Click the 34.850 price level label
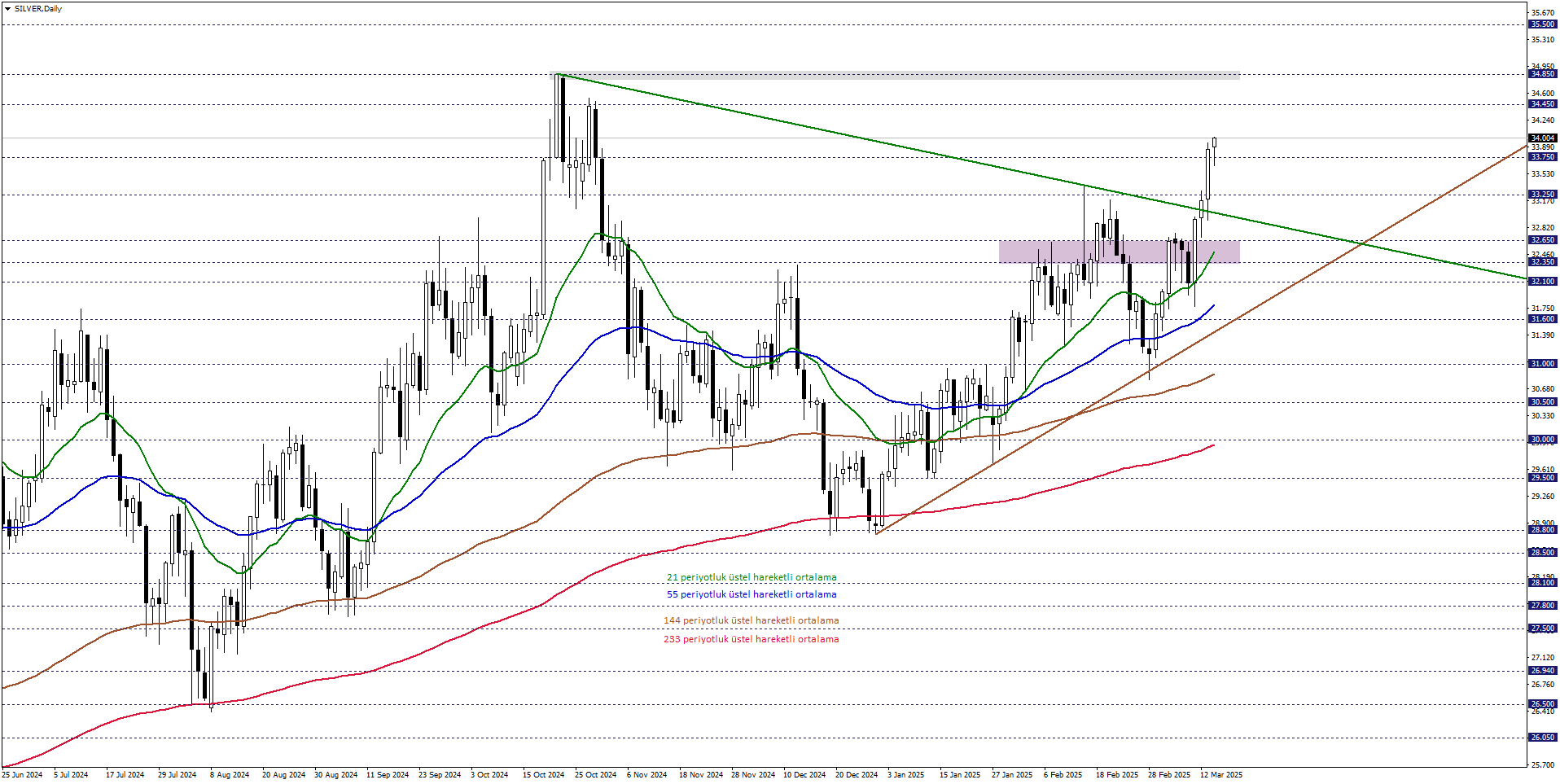Image resolution: width=1560 pixels, height=784 pixels. tap(1543, 74)
